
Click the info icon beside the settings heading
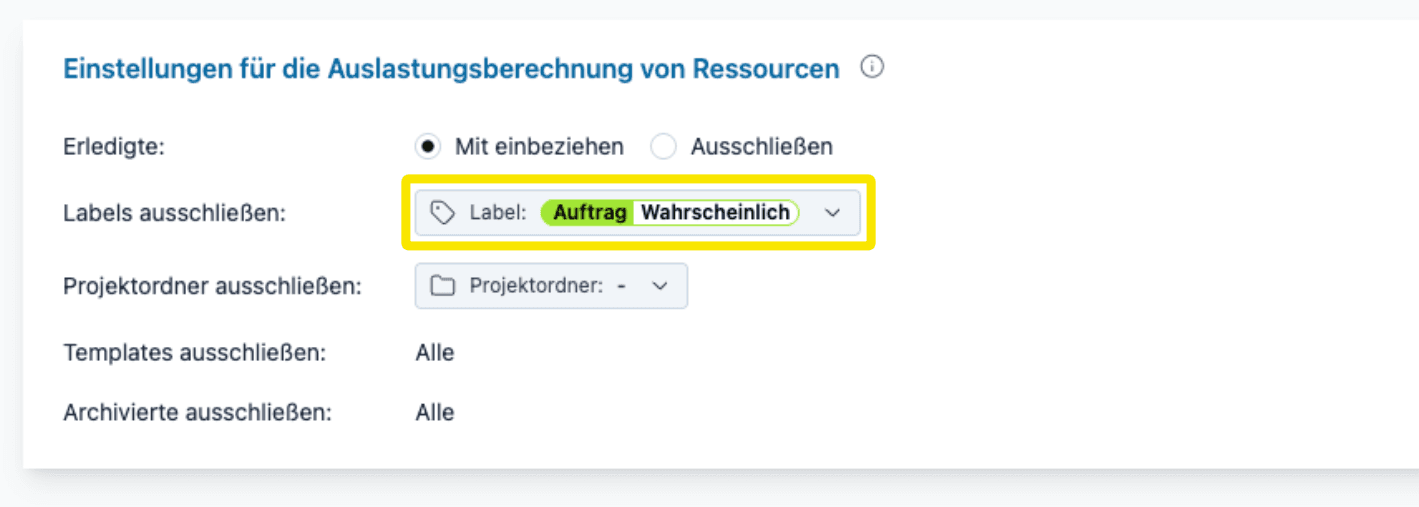click(x=872, y=68)
